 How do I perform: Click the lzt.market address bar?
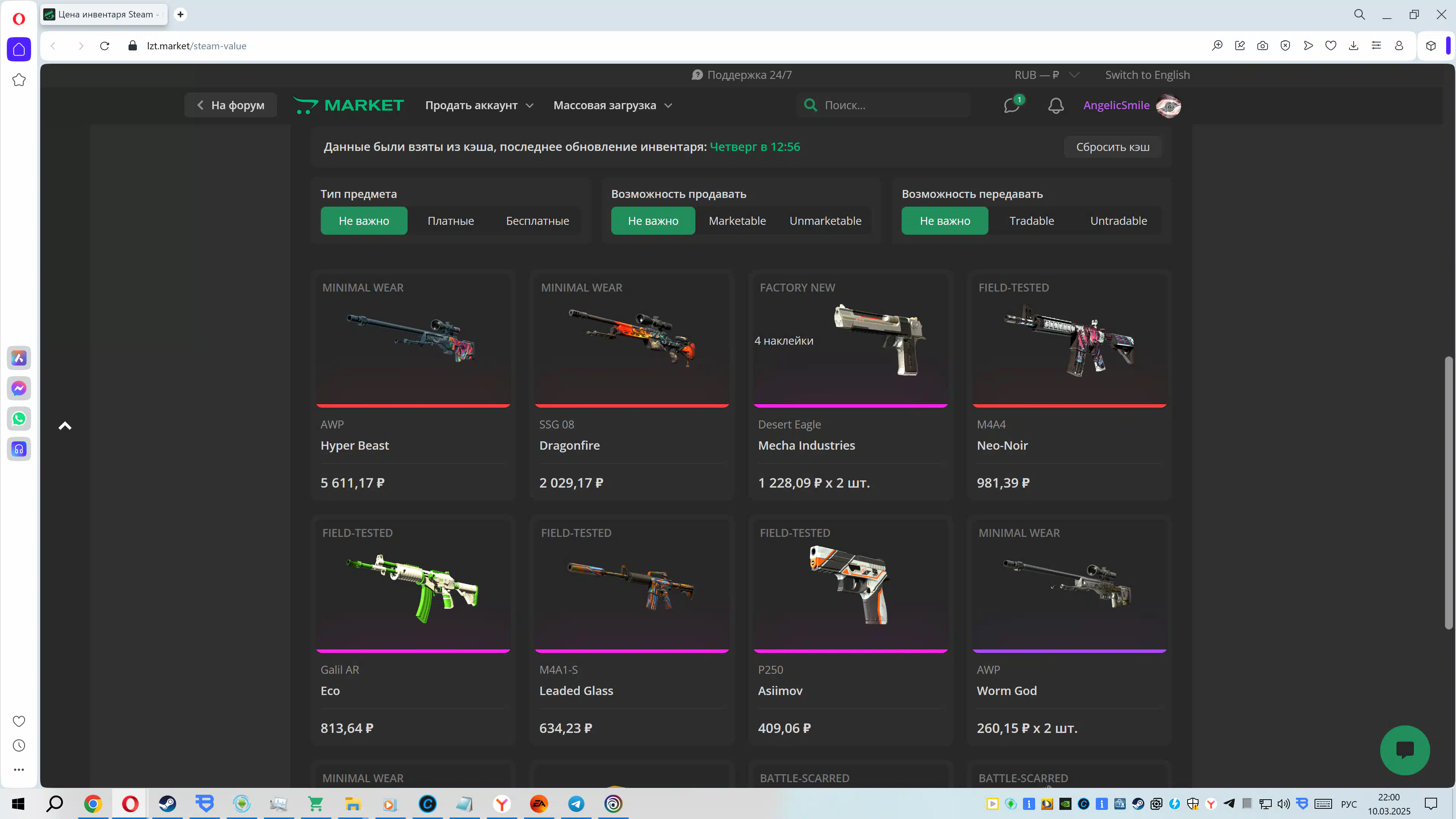point(196,46)
